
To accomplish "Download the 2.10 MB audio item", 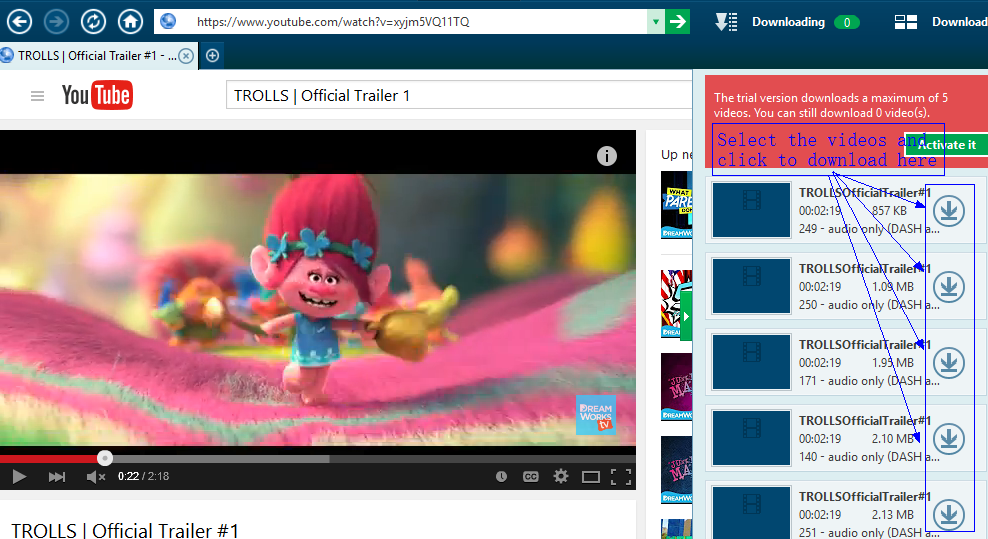I will coord(949,439).
